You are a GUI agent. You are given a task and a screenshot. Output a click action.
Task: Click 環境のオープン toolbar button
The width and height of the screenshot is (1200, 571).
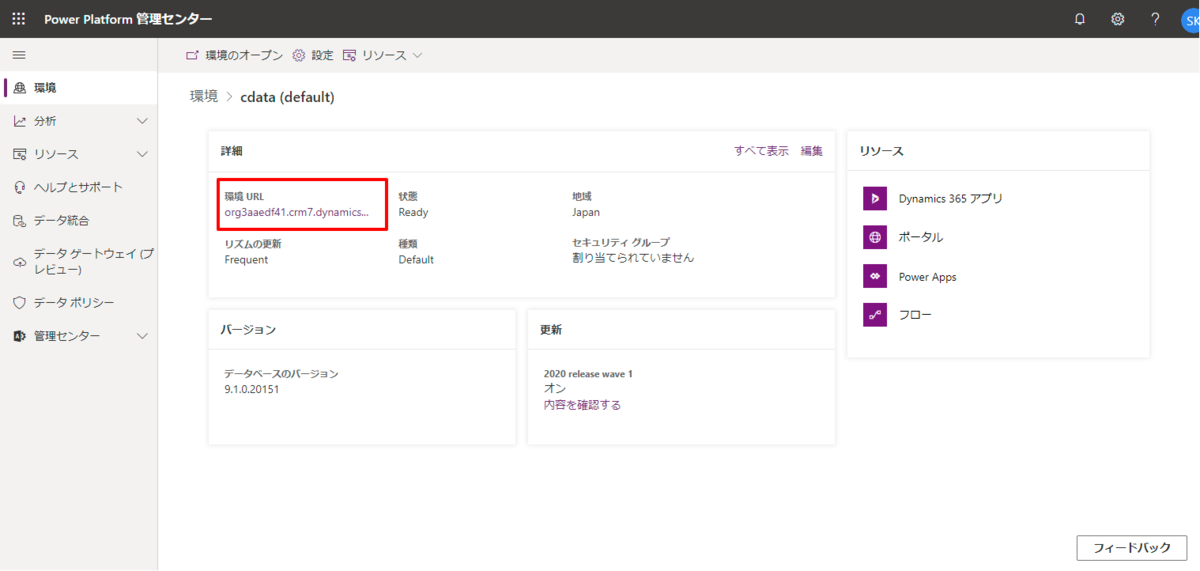point(235,55)
